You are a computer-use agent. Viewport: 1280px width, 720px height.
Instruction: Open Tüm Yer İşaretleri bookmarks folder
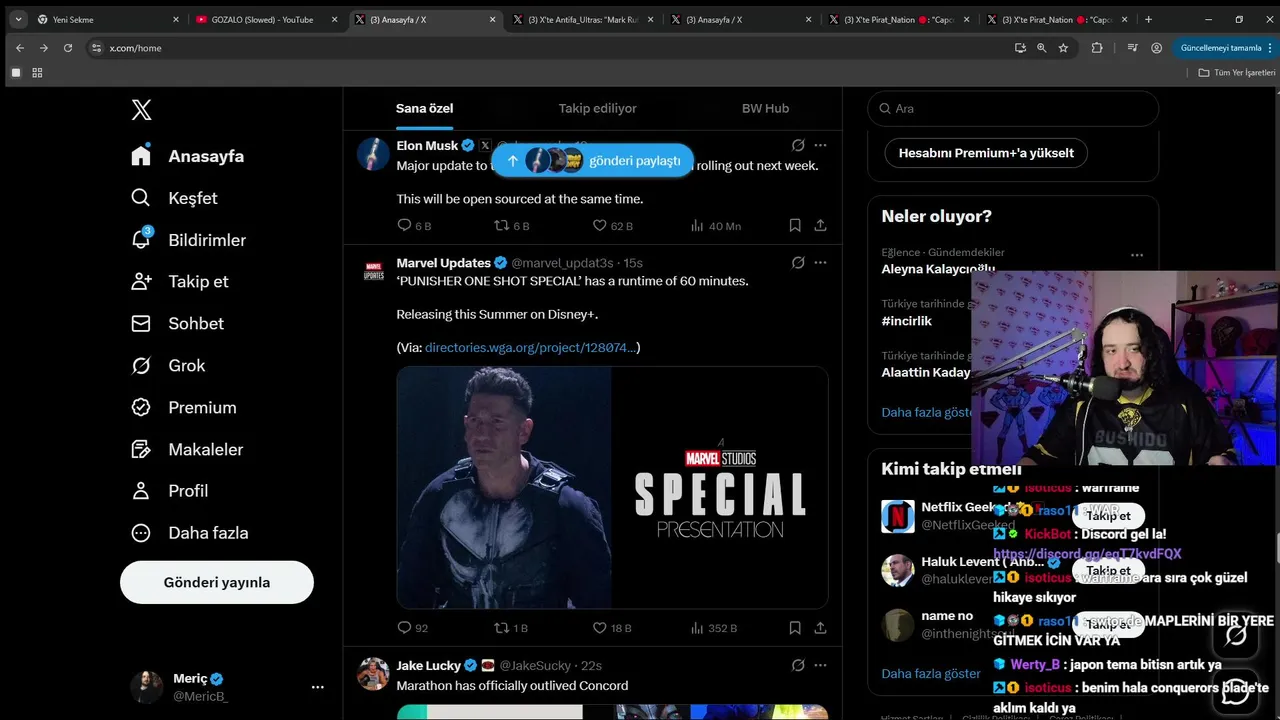1237,72
